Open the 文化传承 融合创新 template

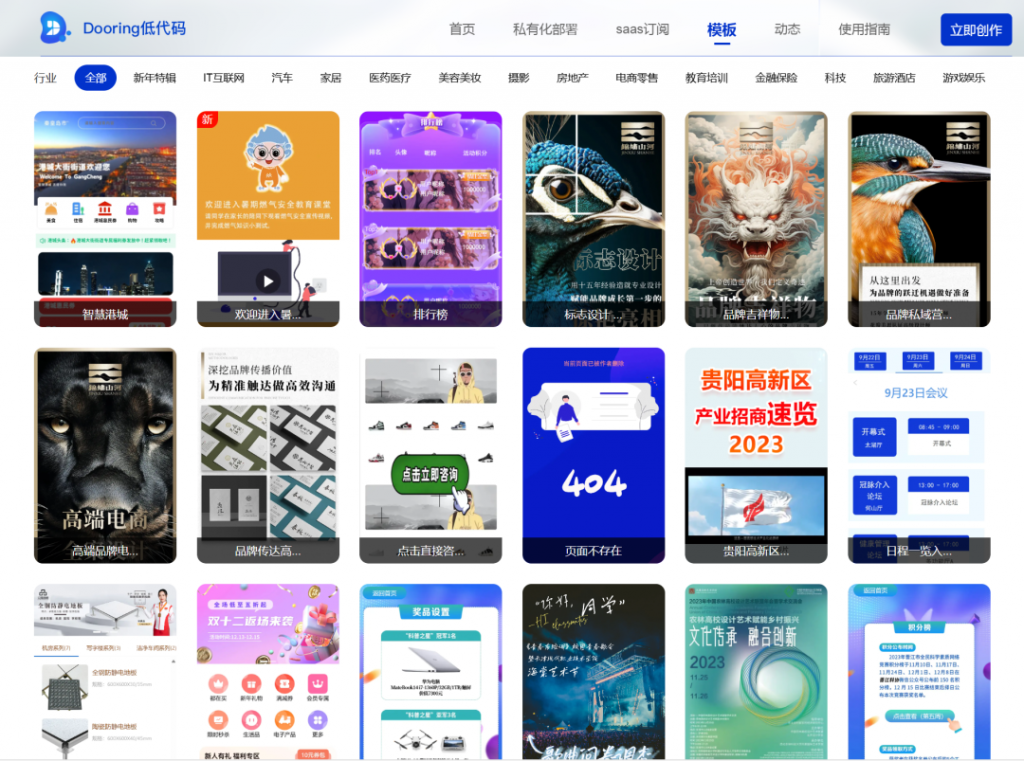tap(756, 672)
